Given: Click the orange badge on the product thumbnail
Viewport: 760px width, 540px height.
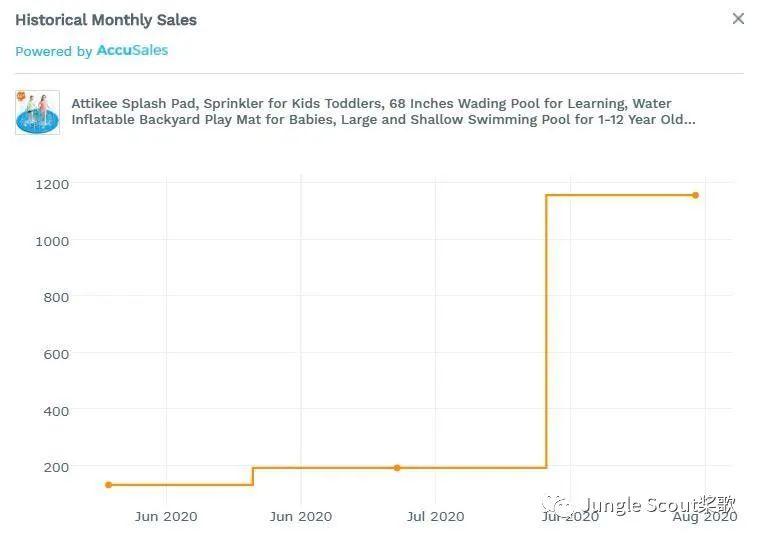Looking at the screenshot, I should [x=21, y=96].
